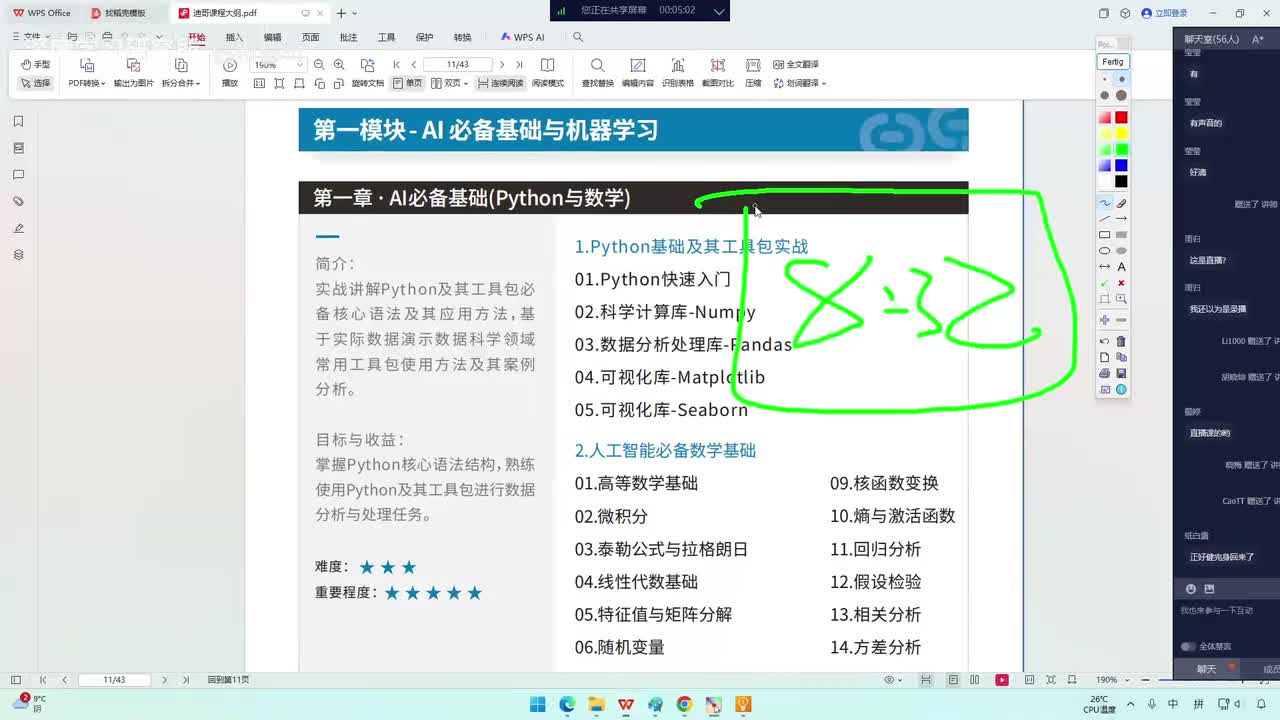
Task: Choose the hollow rectangle drawing tool
Action: coord(1105,234)
